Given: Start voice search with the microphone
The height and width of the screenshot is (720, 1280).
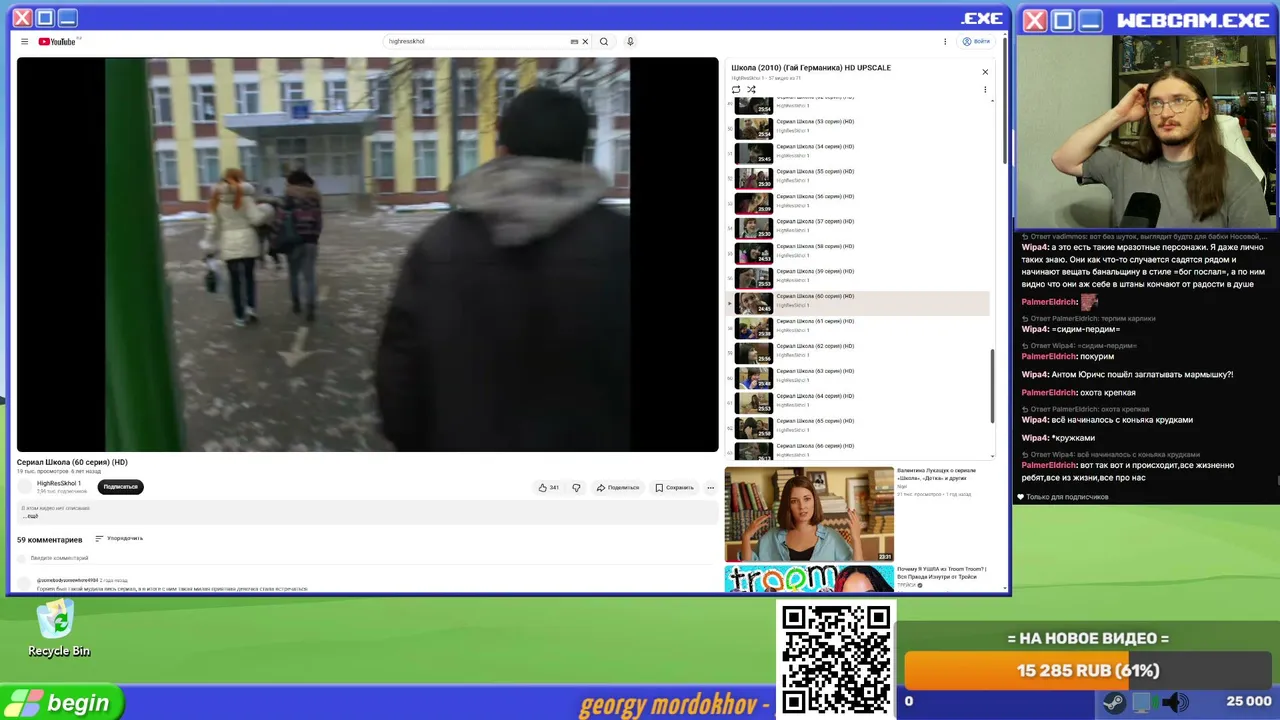Looking at the screenshot, I should [x=630, y=42].
